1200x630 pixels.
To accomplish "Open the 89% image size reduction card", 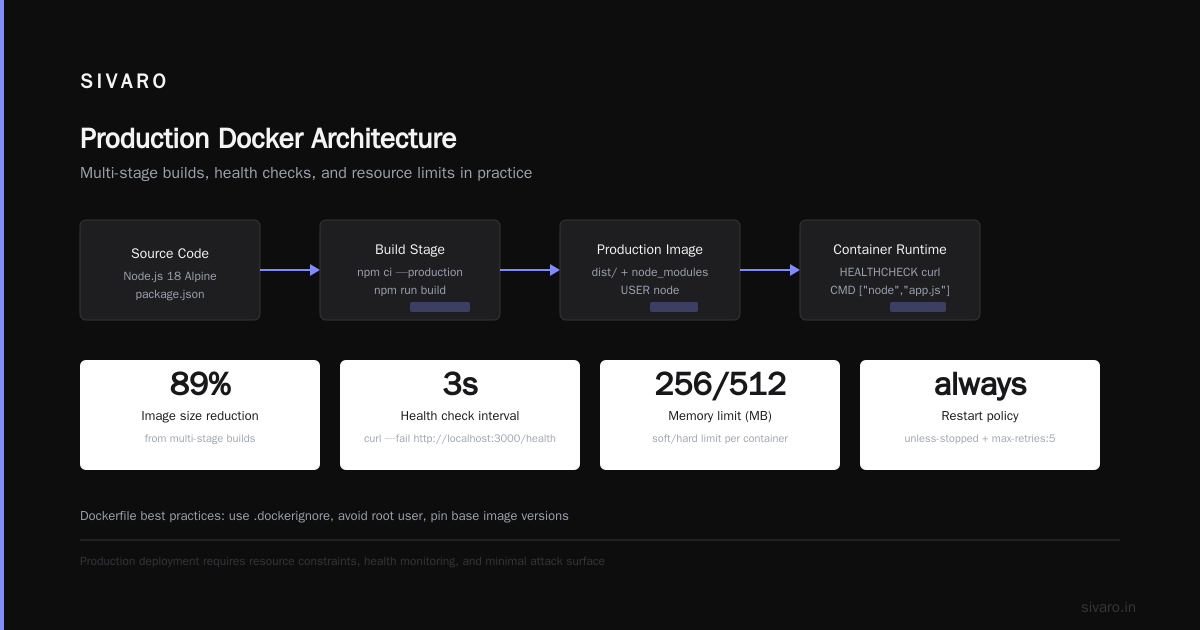I will click(x=200, y=415).
